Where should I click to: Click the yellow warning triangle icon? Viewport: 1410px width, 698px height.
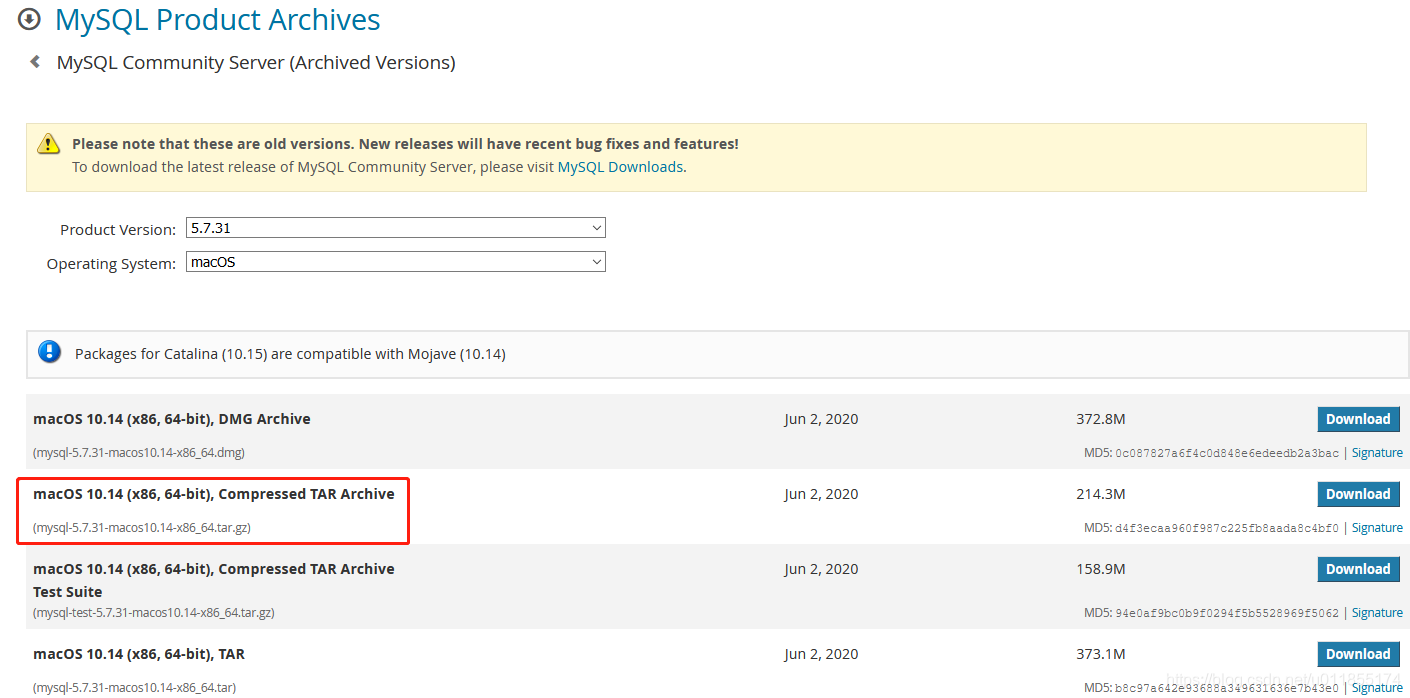tap(48, 144)
